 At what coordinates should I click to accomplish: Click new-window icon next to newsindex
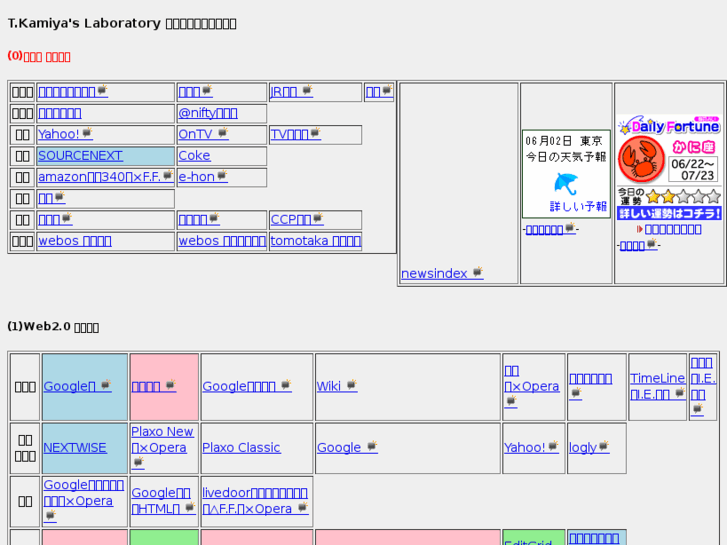478,272
